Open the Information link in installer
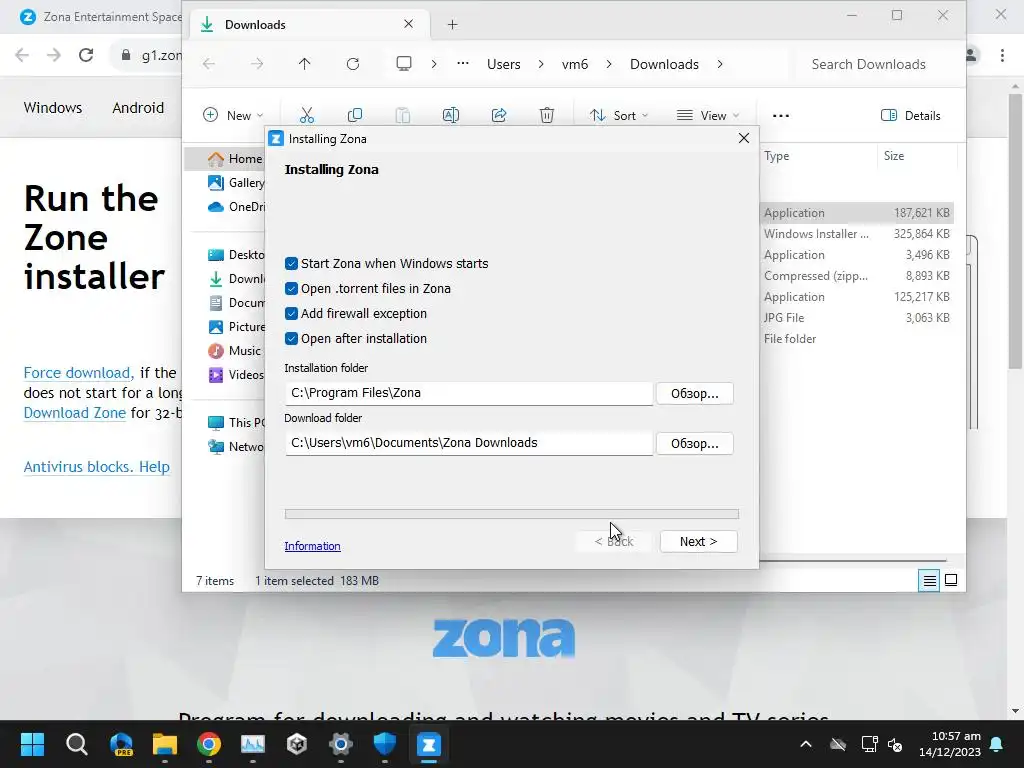The height and width of the screenshot is (768, 1024). 312,546
